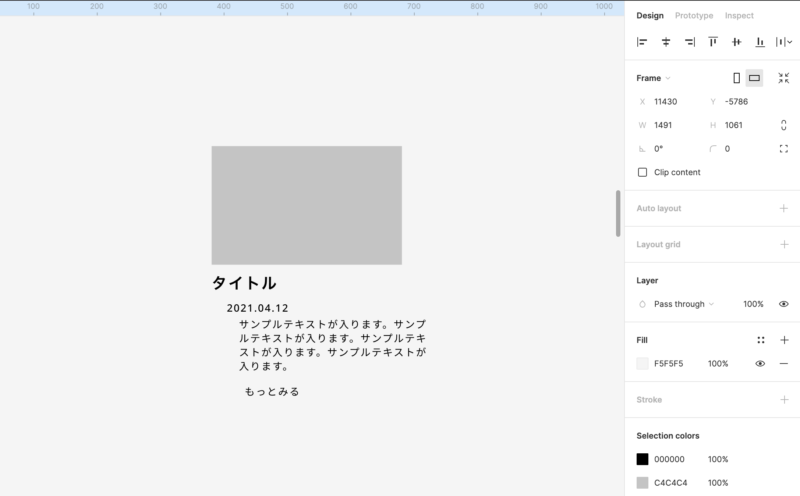This screenshot has width=800, height=496.
Task: Select portrait frame orientation
Action: 737,78
